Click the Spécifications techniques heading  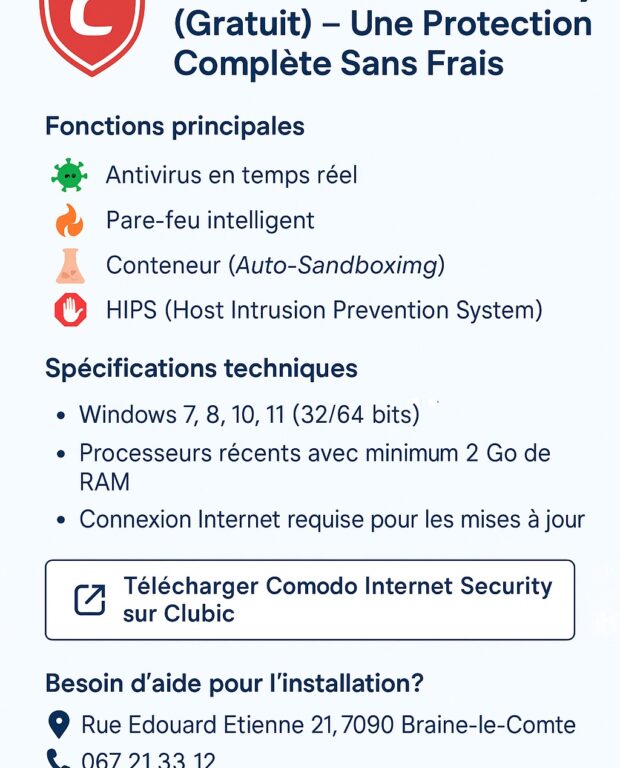[x=201, y=368]
